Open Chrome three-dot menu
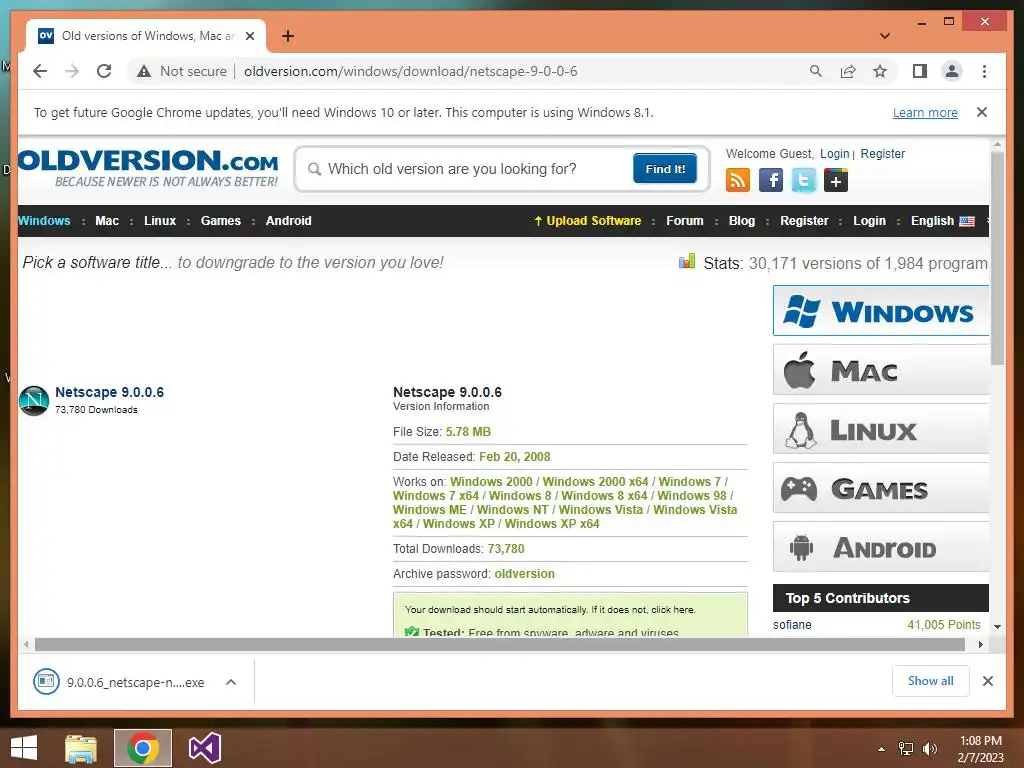Screen dimensions: 1024x768 click(984, 71)
